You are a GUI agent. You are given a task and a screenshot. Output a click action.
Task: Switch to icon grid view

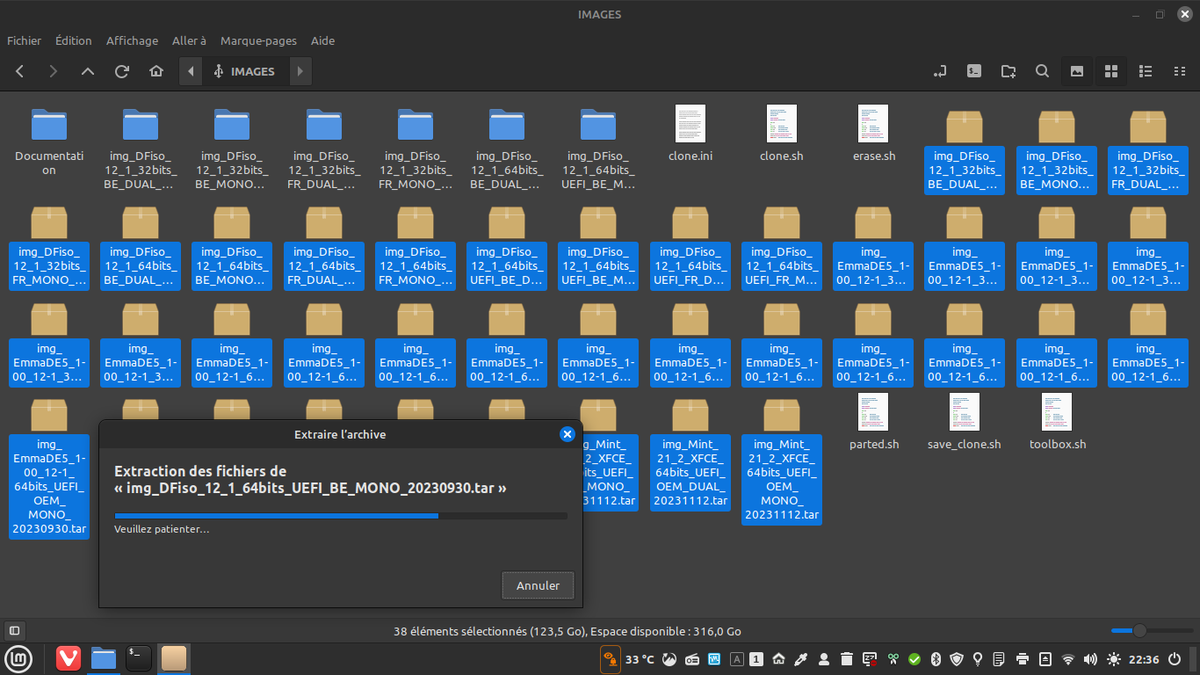pyautogui.click(x=1111, y=71)
